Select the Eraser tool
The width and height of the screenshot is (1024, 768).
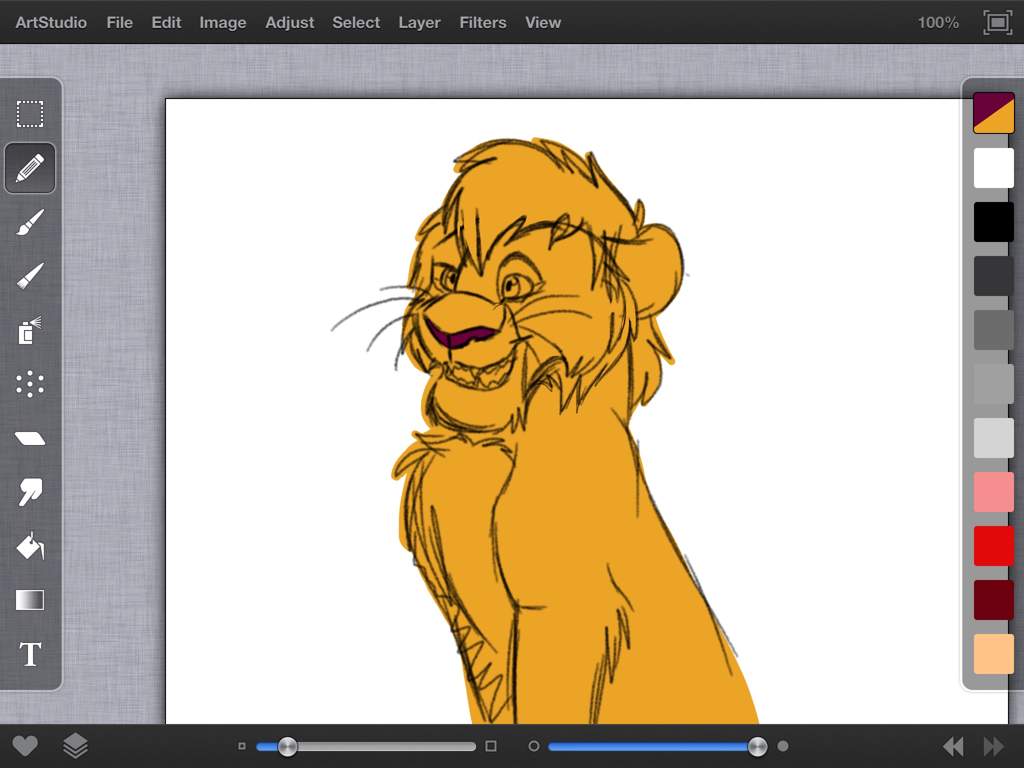point(30,438)
